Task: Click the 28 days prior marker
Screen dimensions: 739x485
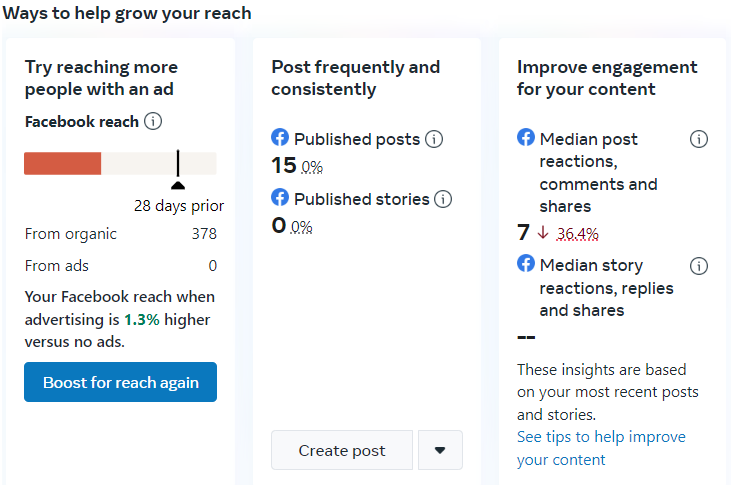Action: point(178,183)
